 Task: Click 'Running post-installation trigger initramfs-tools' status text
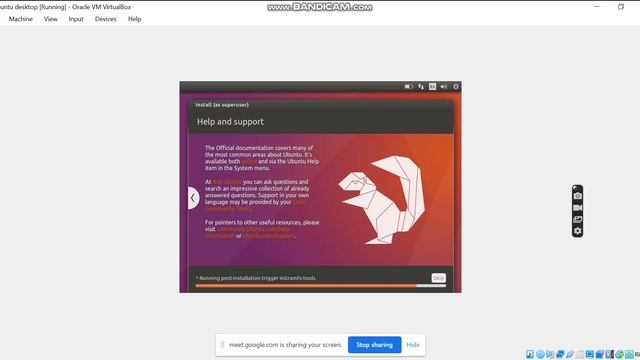(x=257, y=278)
